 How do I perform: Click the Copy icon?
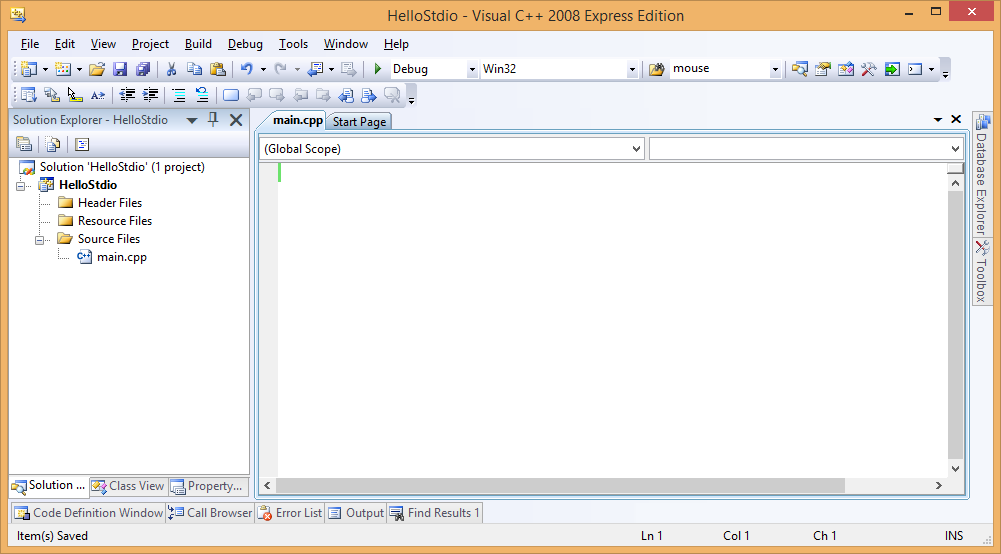tap(194, 69)
